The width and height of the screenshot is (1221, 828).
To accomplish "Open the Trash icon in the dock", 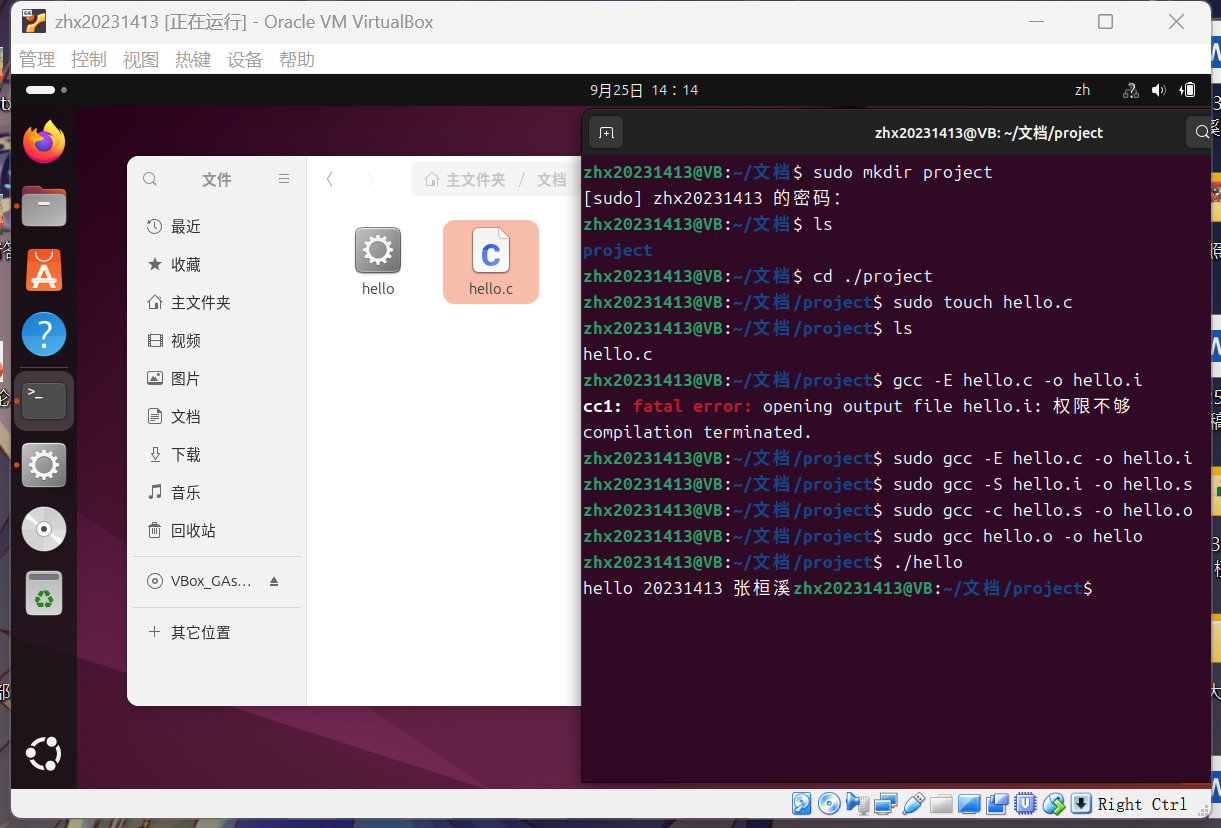I will tap(44, 594).
